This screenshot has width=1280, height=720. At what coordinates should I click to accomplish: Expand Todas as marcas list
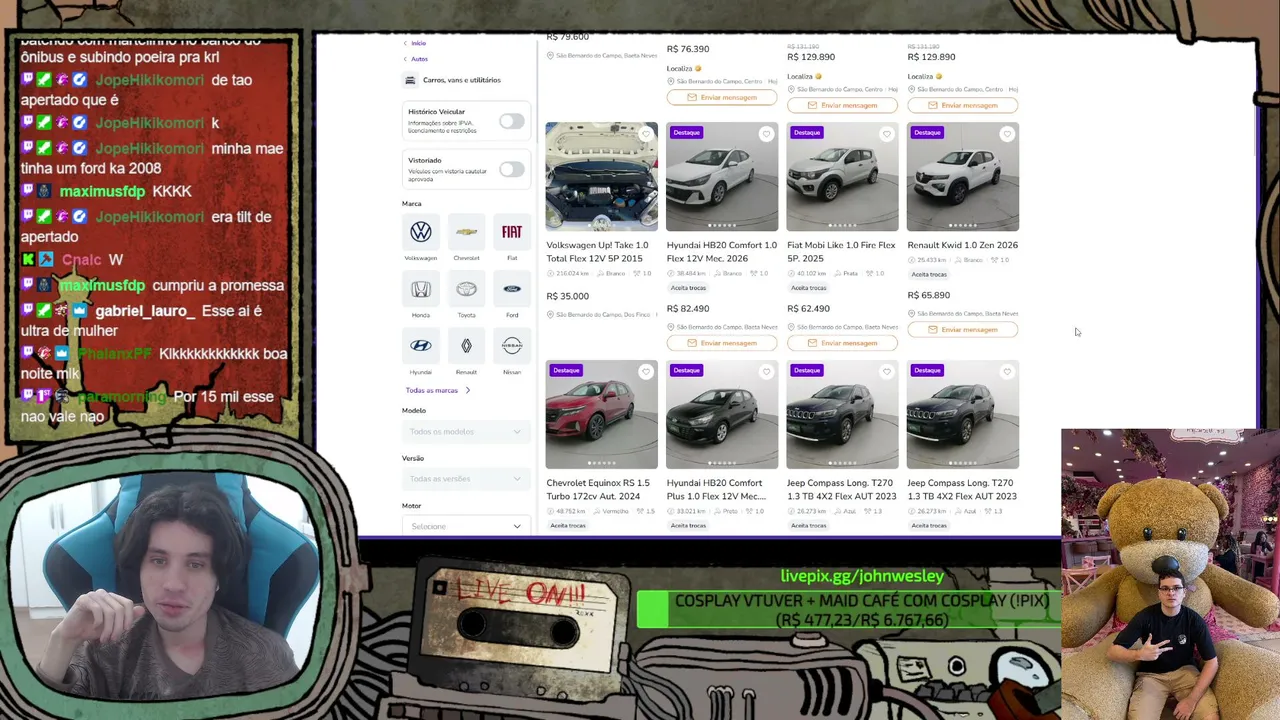click(x=438, y=390)
